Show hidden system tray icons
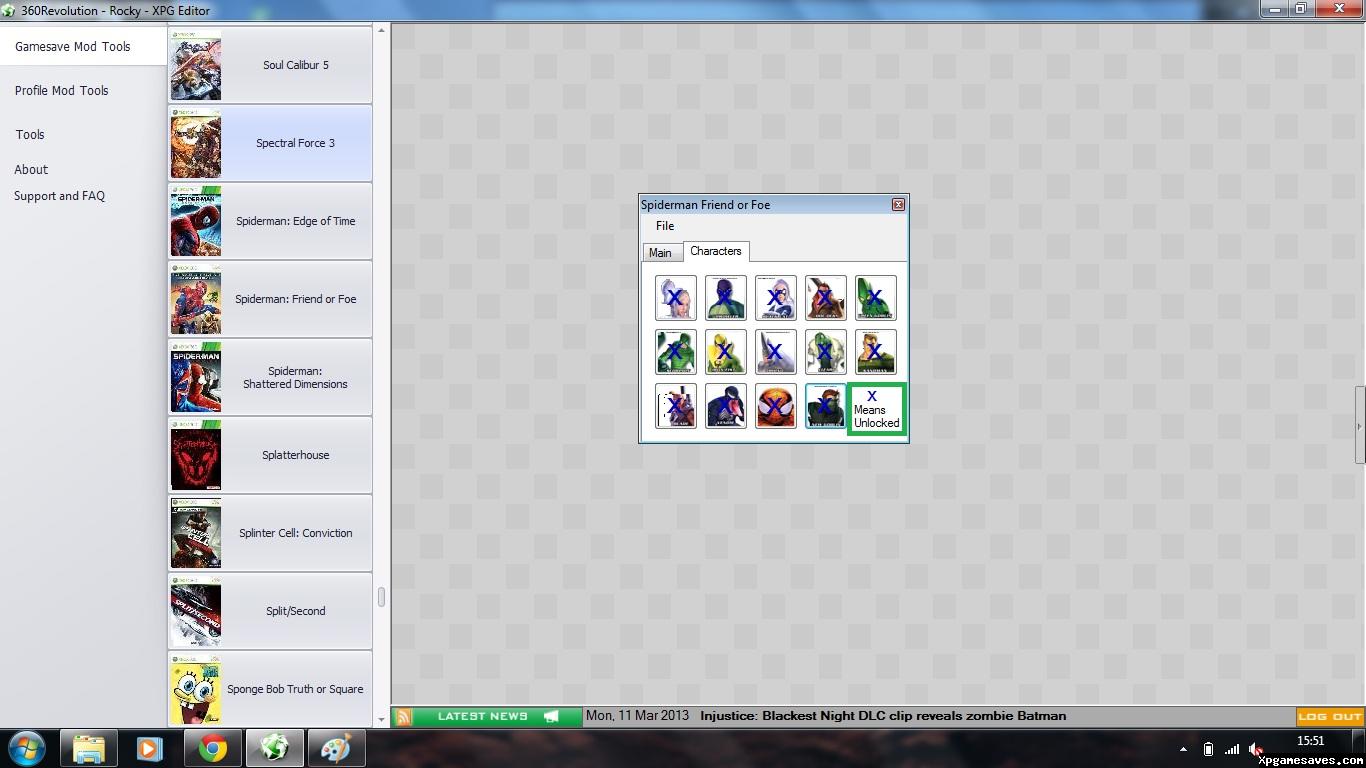1366x768 pixels. [x=1183, y=749]
